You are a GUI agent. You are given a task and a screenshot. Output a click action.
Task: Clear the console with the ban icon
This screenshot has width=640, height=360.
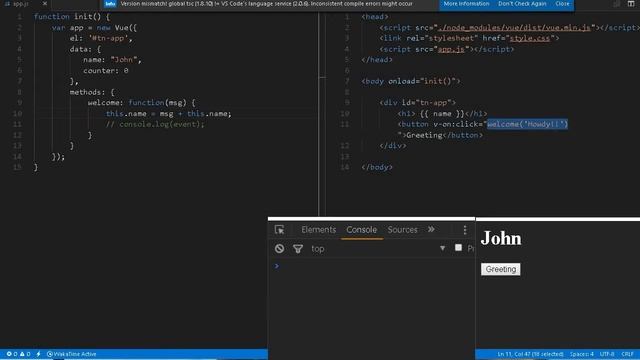click(280, 248)
